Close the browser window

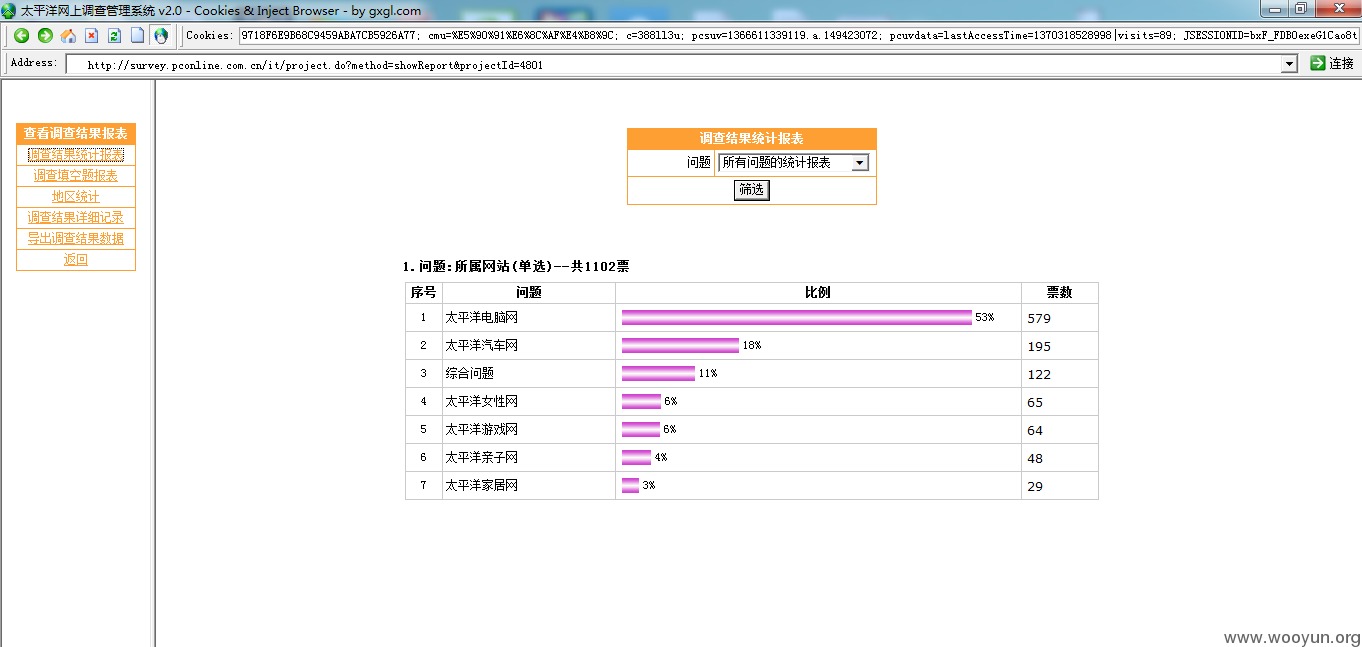pos(1339,9)
